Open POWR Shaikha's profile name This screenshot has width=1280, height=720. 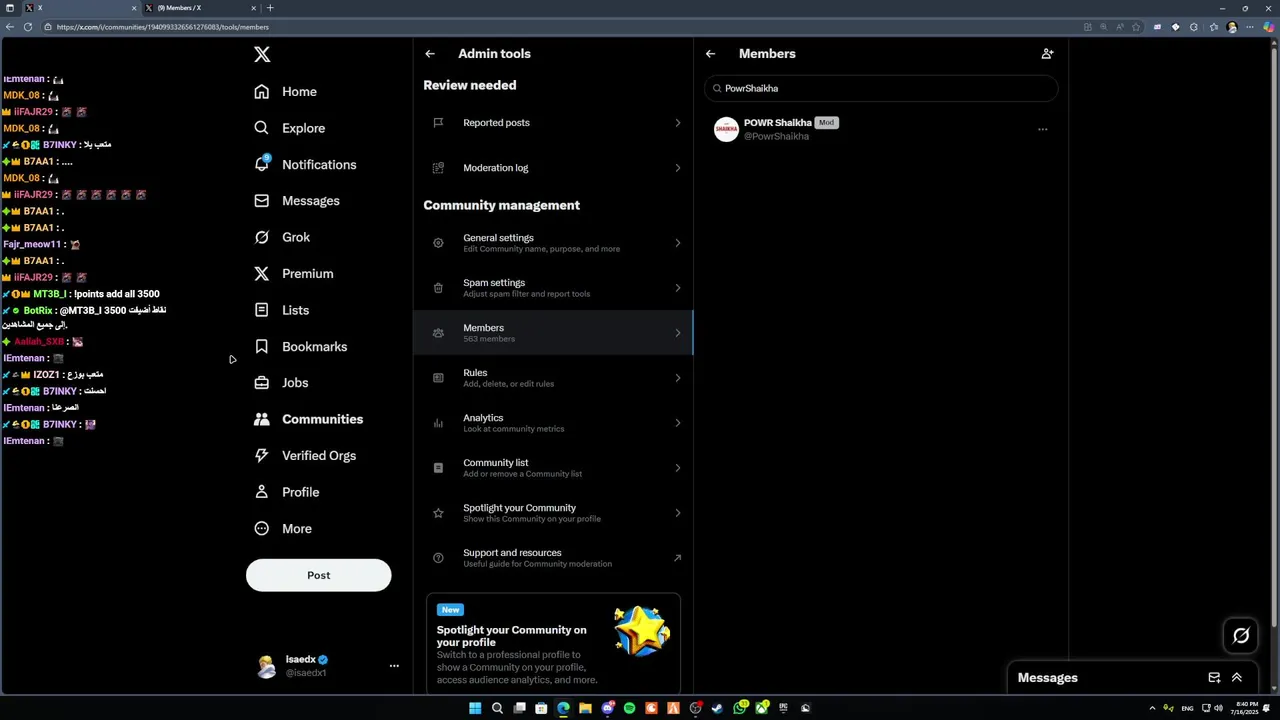[778, 123]
